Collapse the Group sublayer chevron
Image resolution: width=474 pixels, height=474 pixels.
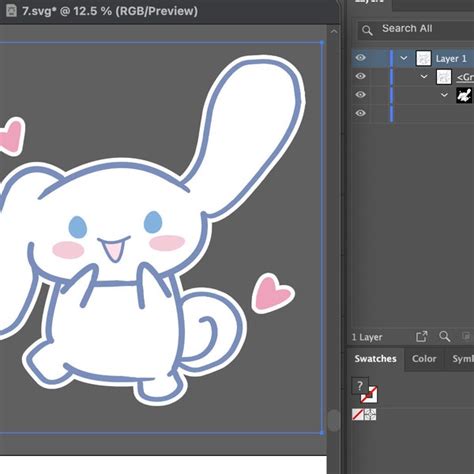pos(424,77)
